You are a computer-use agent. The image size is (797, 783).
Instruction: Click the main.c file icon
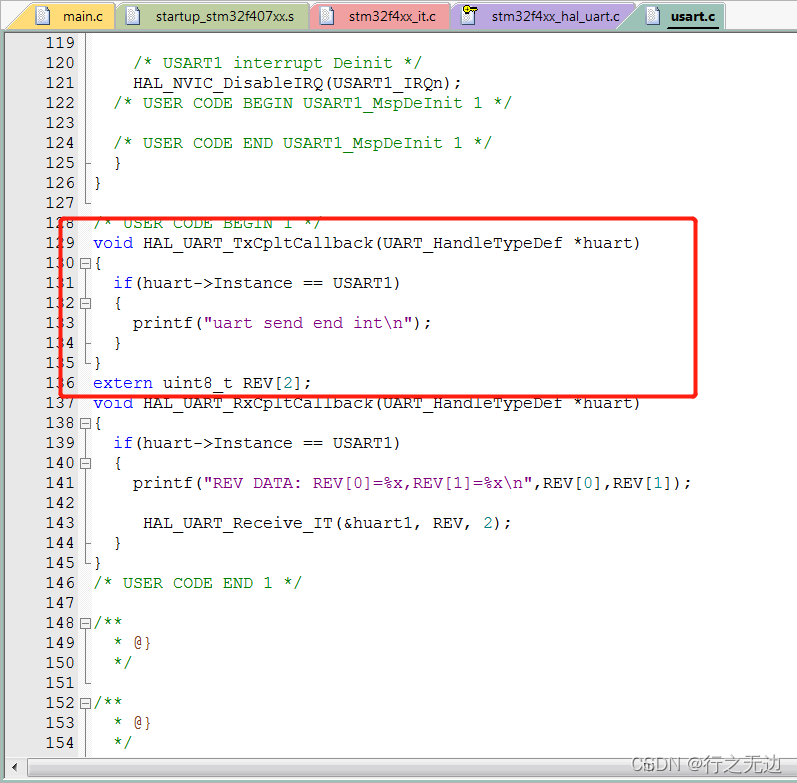pyautogui.click(x=43, y=16)
